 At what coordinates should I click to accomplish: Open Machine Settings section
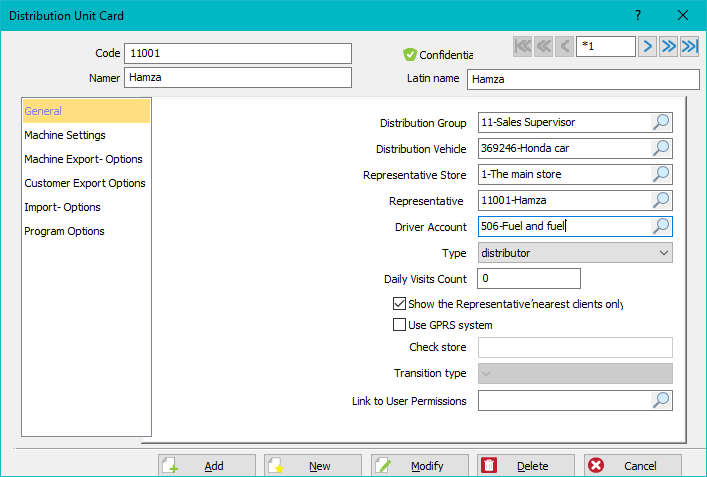(x=65, y=135)
